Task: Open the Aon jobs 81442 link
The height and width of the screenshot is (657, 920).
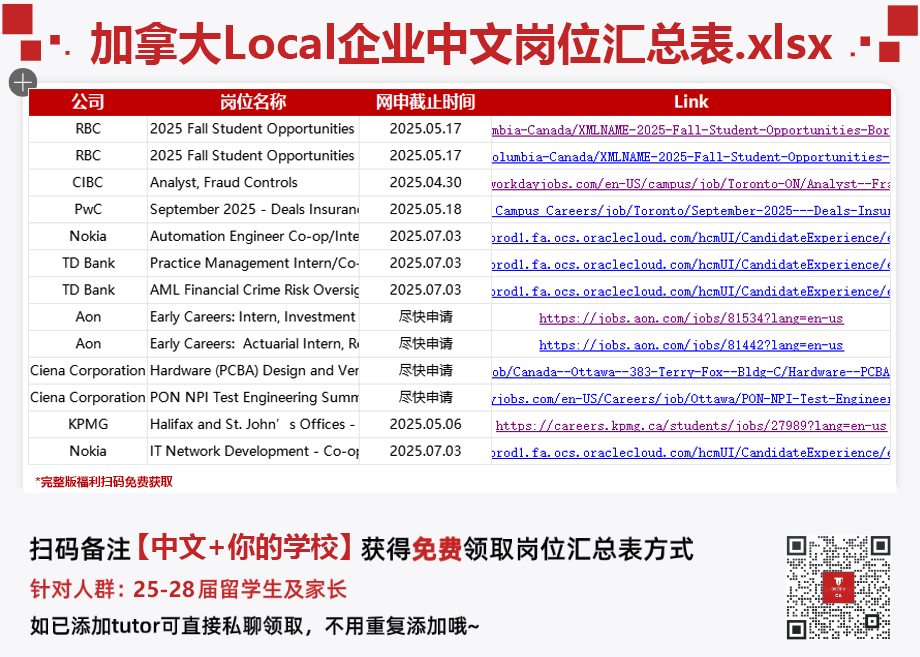Action: coord(691,346)
